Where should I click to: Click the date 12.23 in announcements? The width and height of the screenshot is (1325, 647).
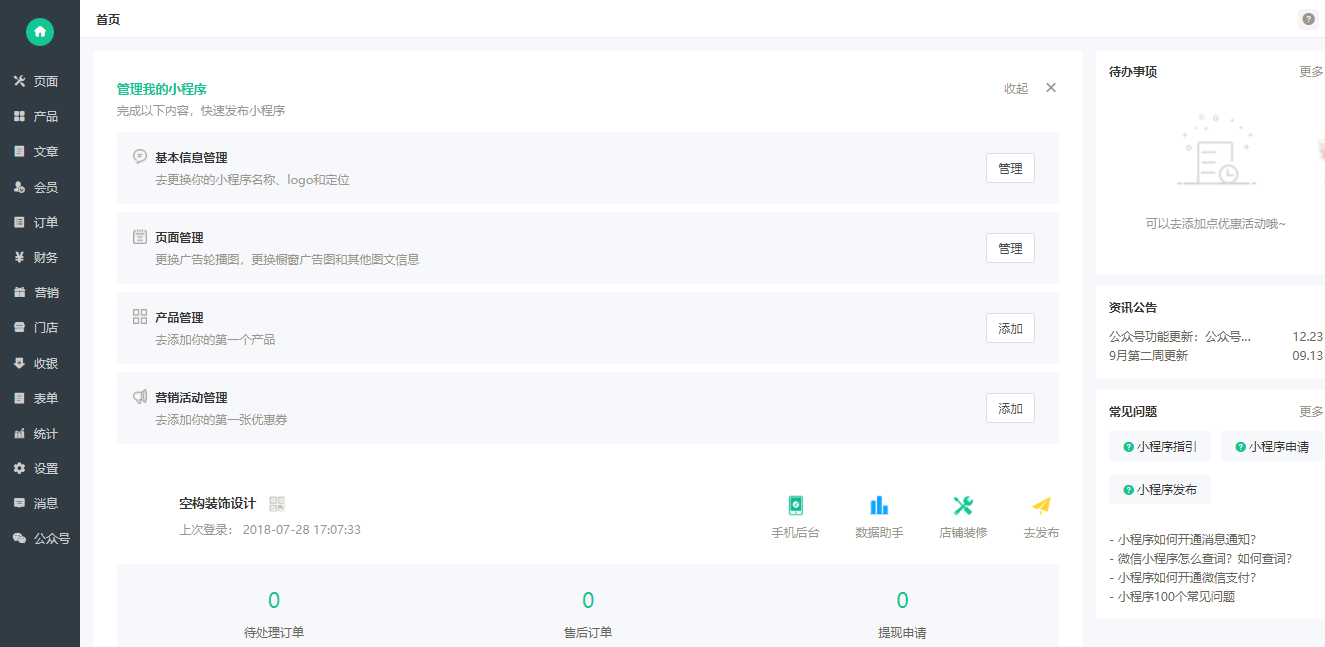[x=1308, y=337]
